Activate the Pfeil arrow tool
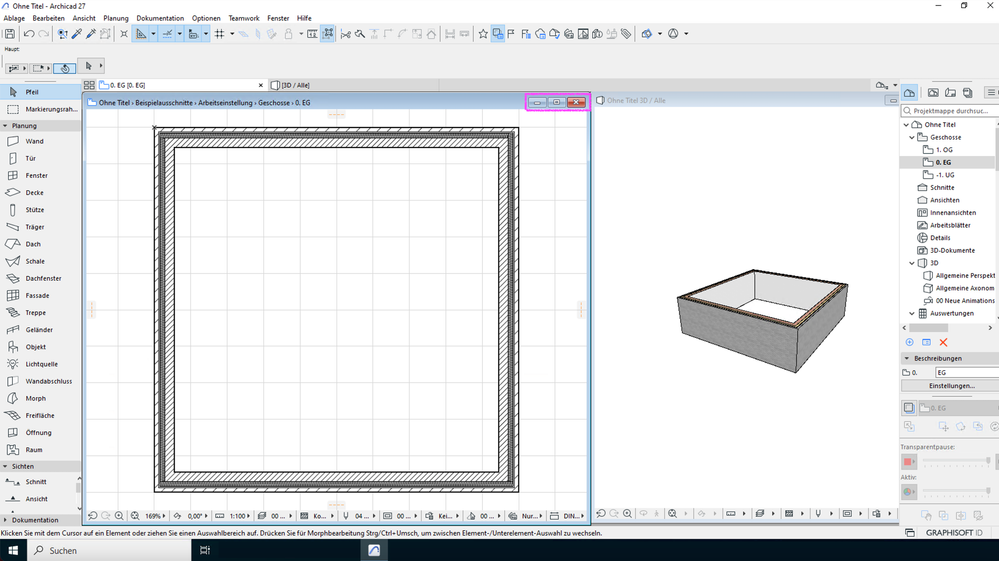999x561 pixels. (x=32, y=92)
